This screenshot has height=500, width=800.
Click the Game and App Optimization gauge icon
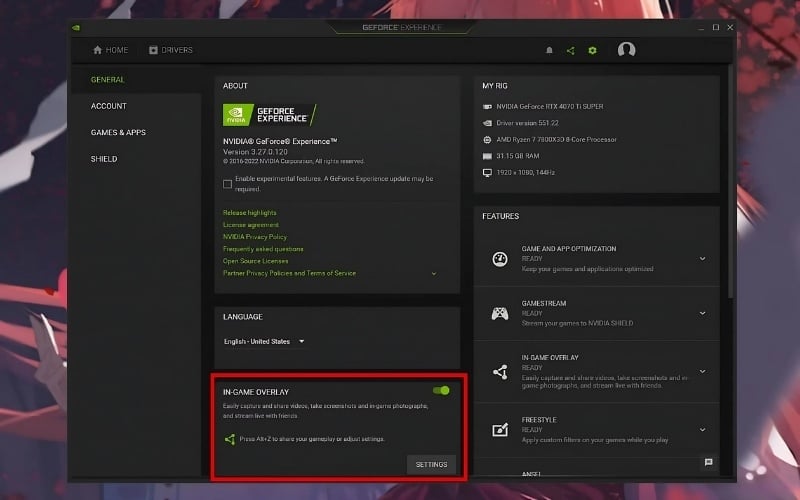click(500, 259)
